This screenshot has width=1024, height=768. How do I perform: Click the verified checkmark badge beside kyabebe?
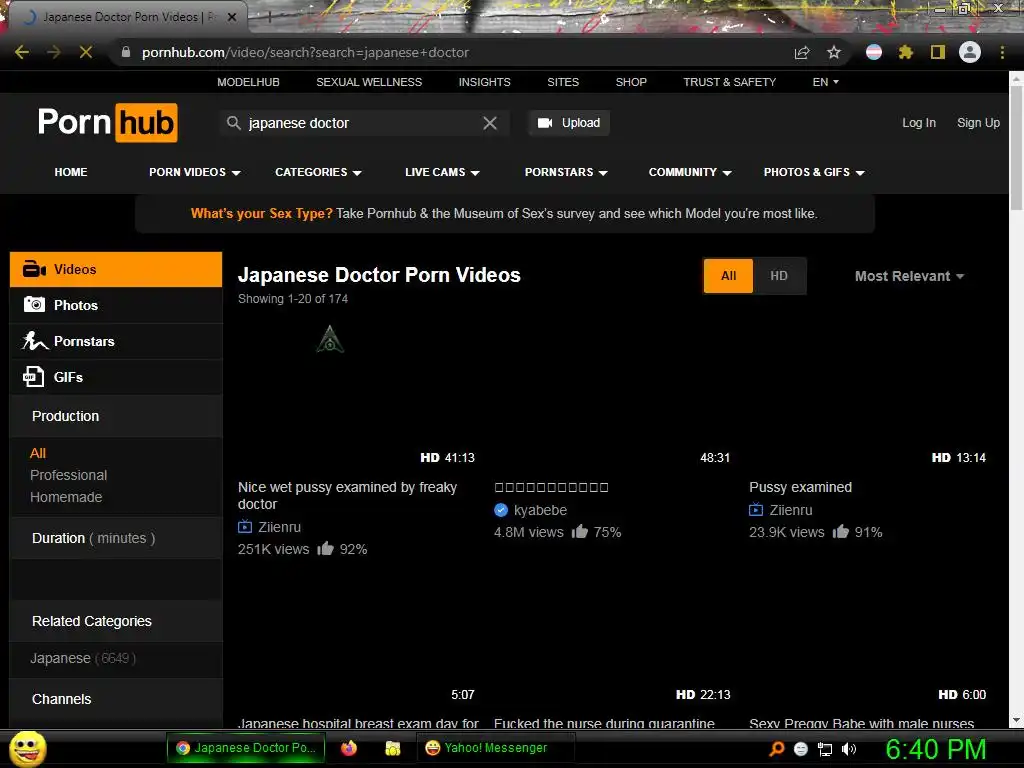tap(501, 510)
